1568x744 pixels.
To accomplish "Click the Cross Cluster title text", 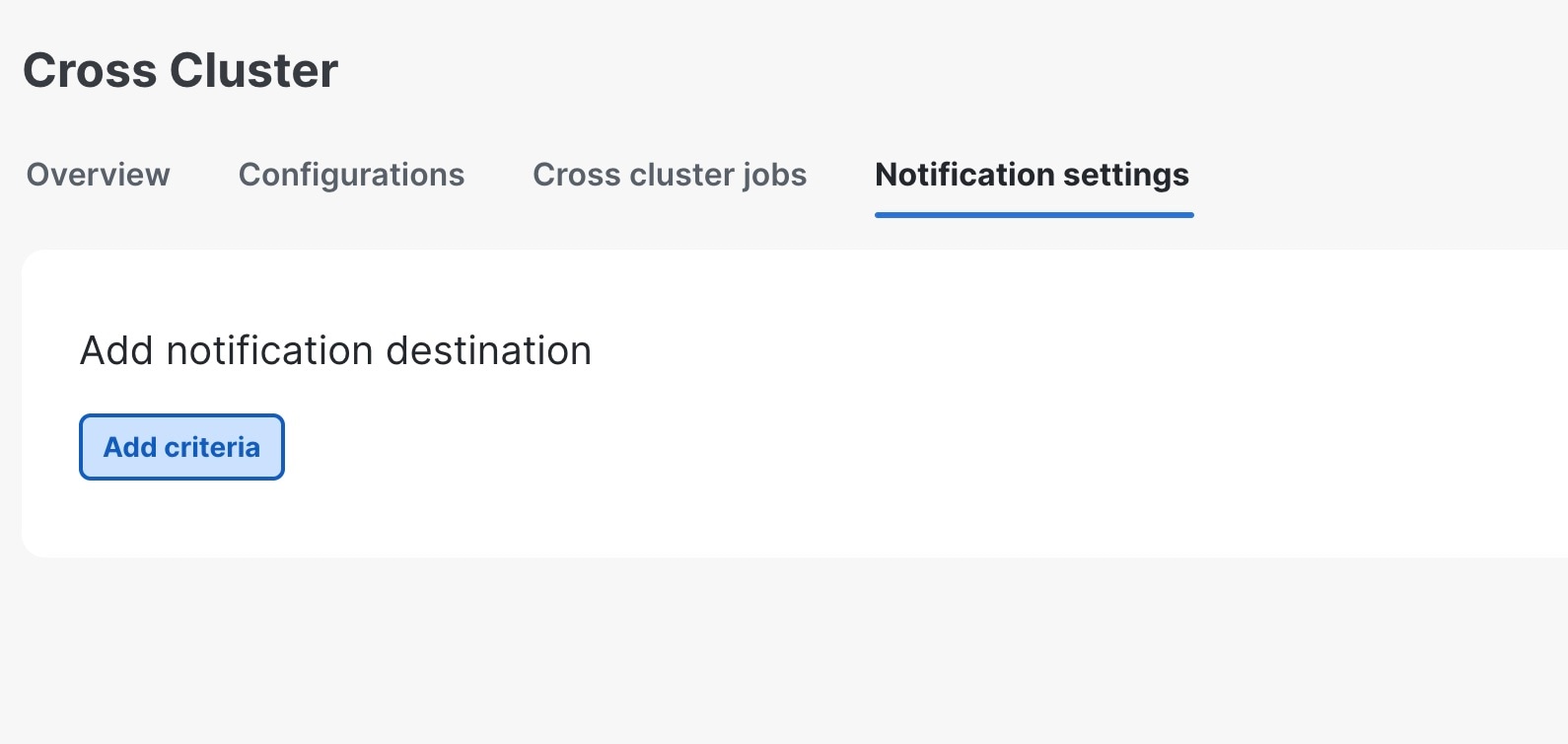I will coord(180,70).
